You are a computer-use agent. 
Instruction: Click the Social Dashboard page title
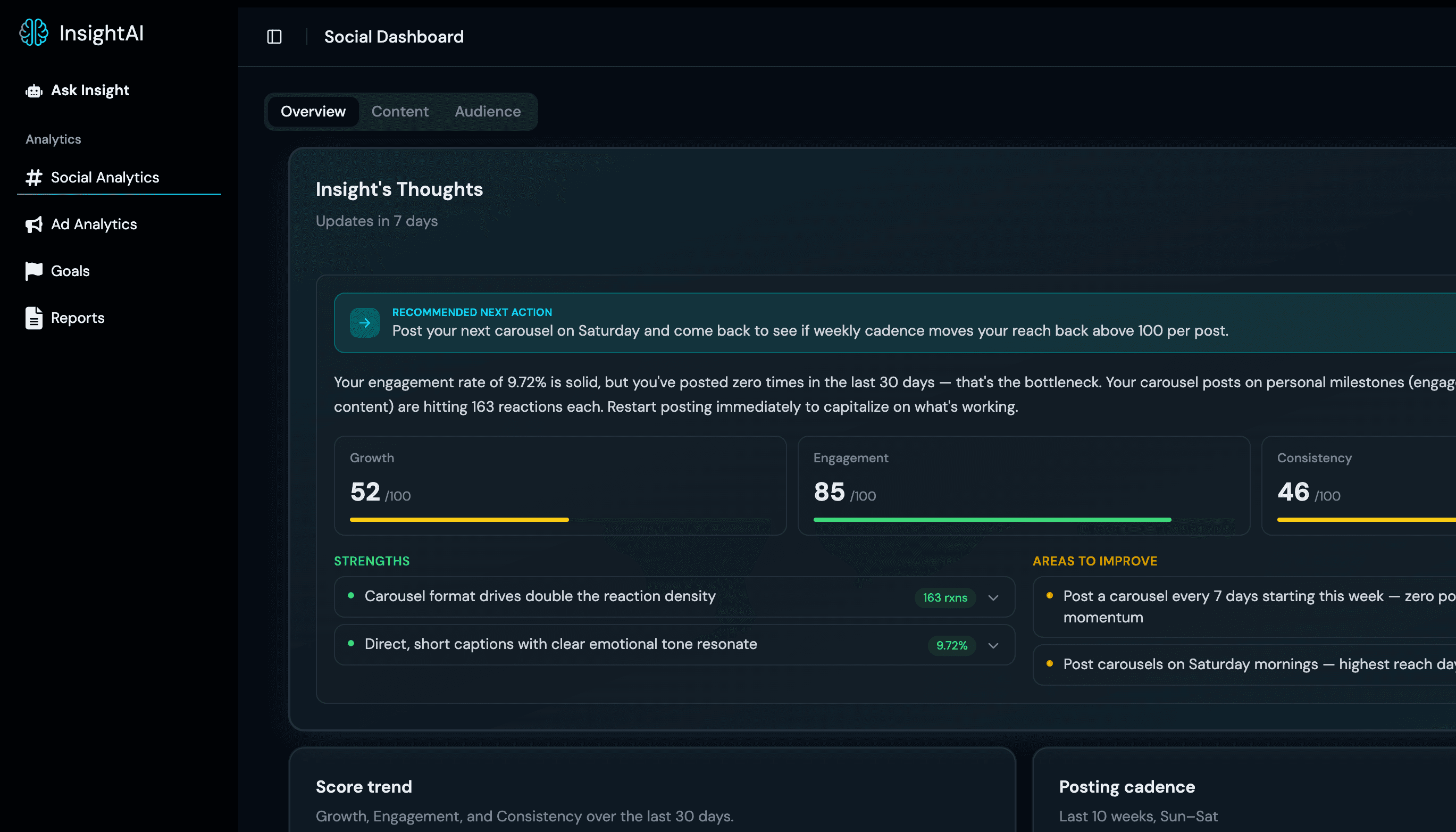point(394,37)
